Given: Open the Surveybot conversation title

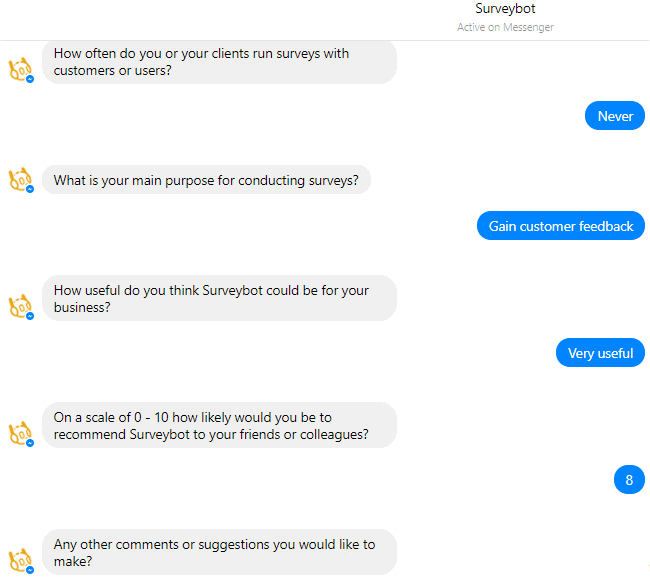Looking at the screenshot, I should (x=505, y=8).
